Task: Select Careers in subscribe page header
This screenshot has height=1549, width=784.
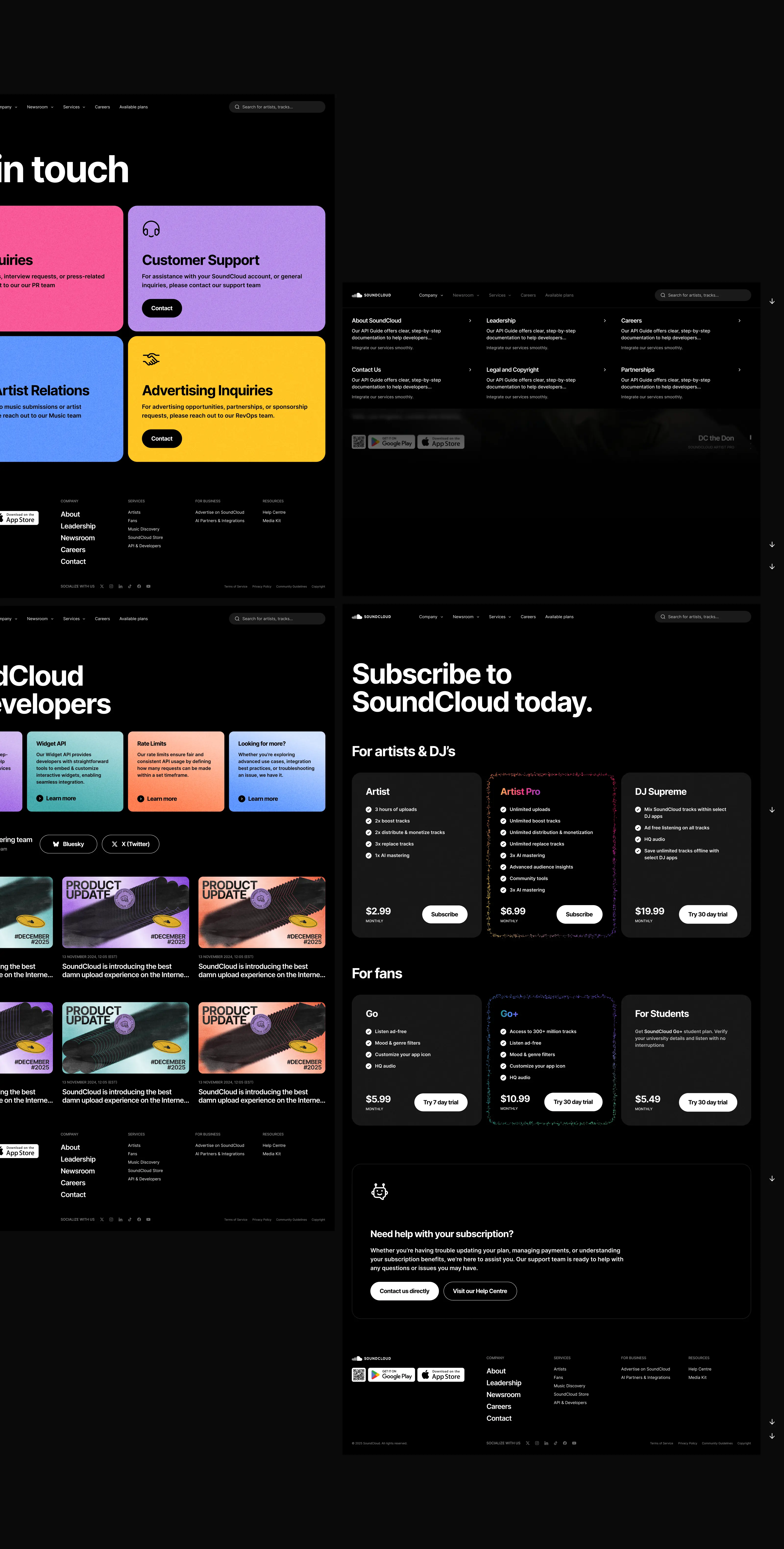Action: click(x=528, y=616)
